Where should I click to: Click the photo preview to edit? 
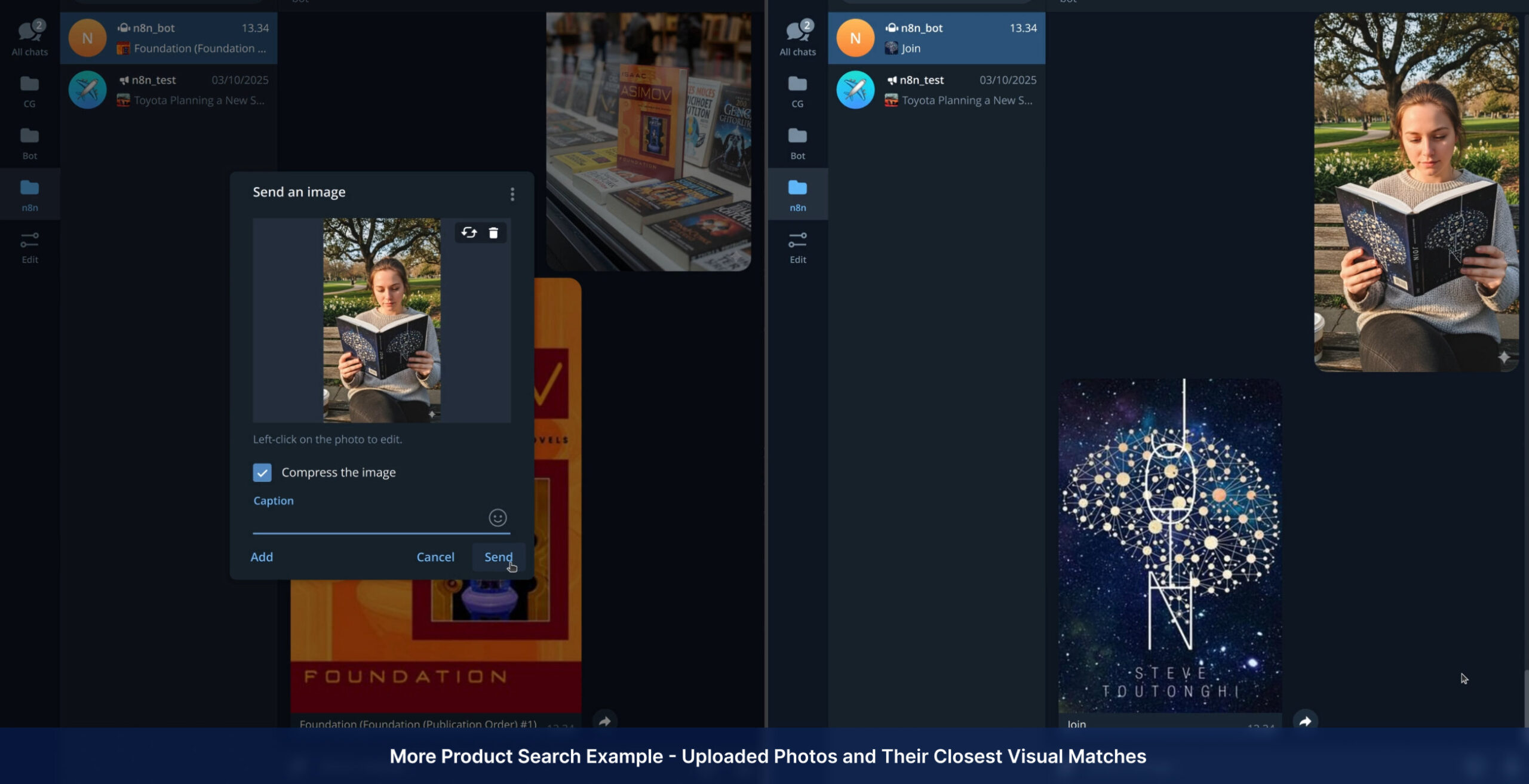pyautogui.click(x=382, y=320)
